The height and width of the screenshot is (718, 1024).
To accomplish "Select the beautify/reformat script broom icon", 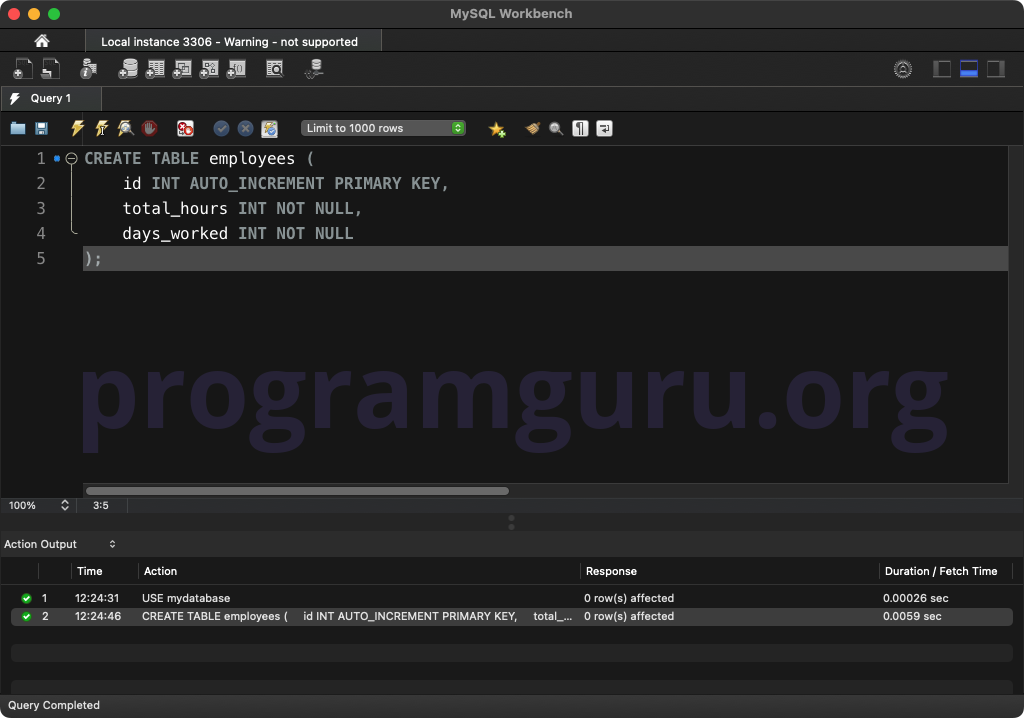I will click(533, 128).
